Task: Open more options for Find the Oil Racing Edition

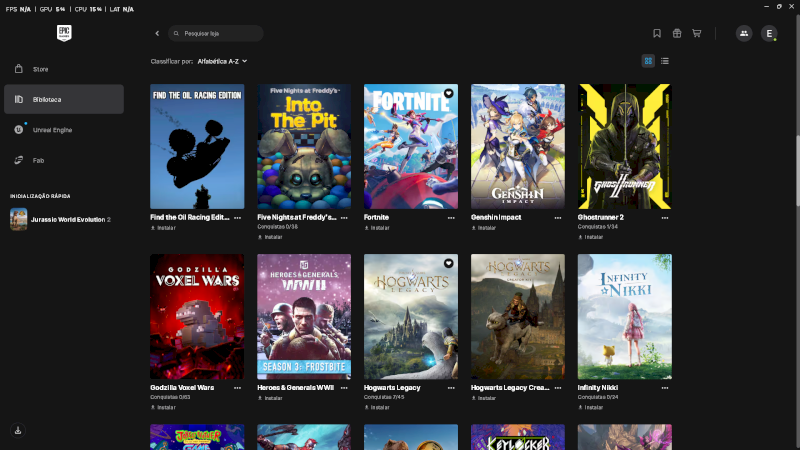Action: tap(237, 218)
